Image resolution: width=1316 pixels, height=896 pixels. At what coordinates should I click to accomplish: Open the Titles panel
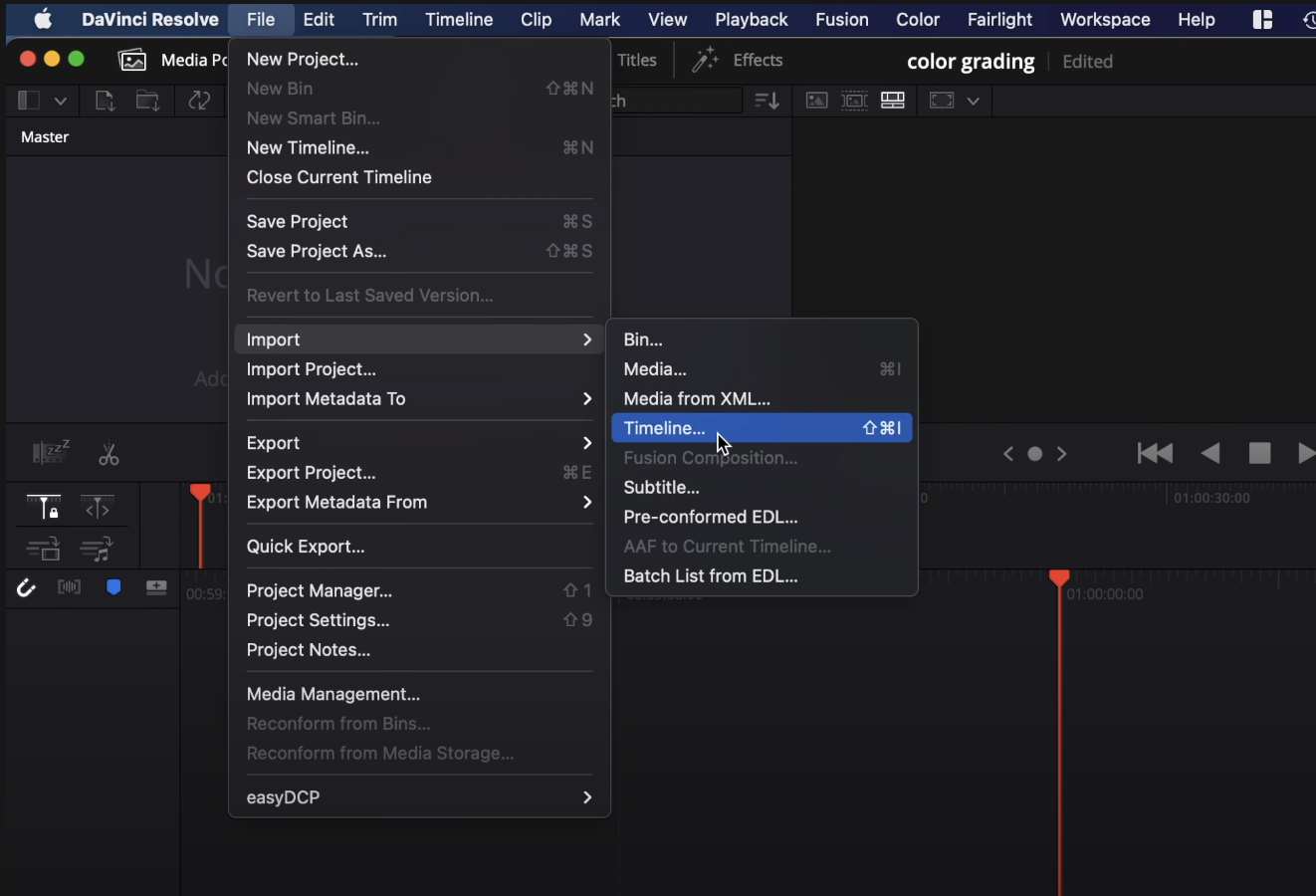point(637,60)
